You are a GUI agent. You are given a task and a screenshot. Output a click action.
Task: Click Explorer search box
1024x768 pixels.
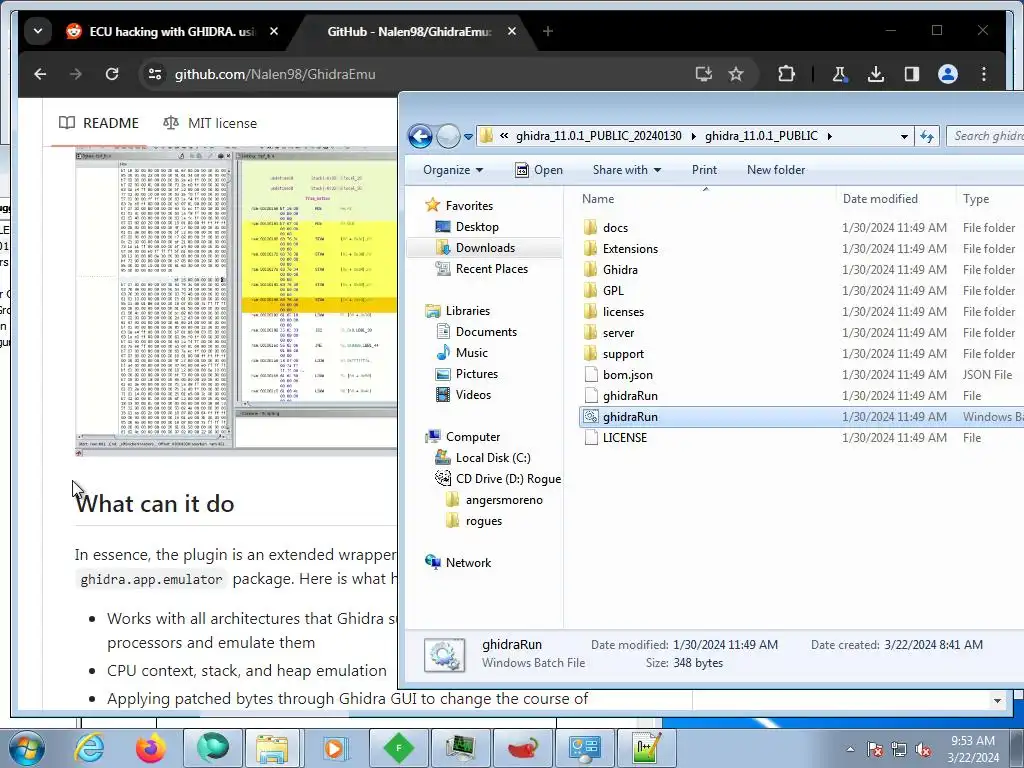point(986,136)
